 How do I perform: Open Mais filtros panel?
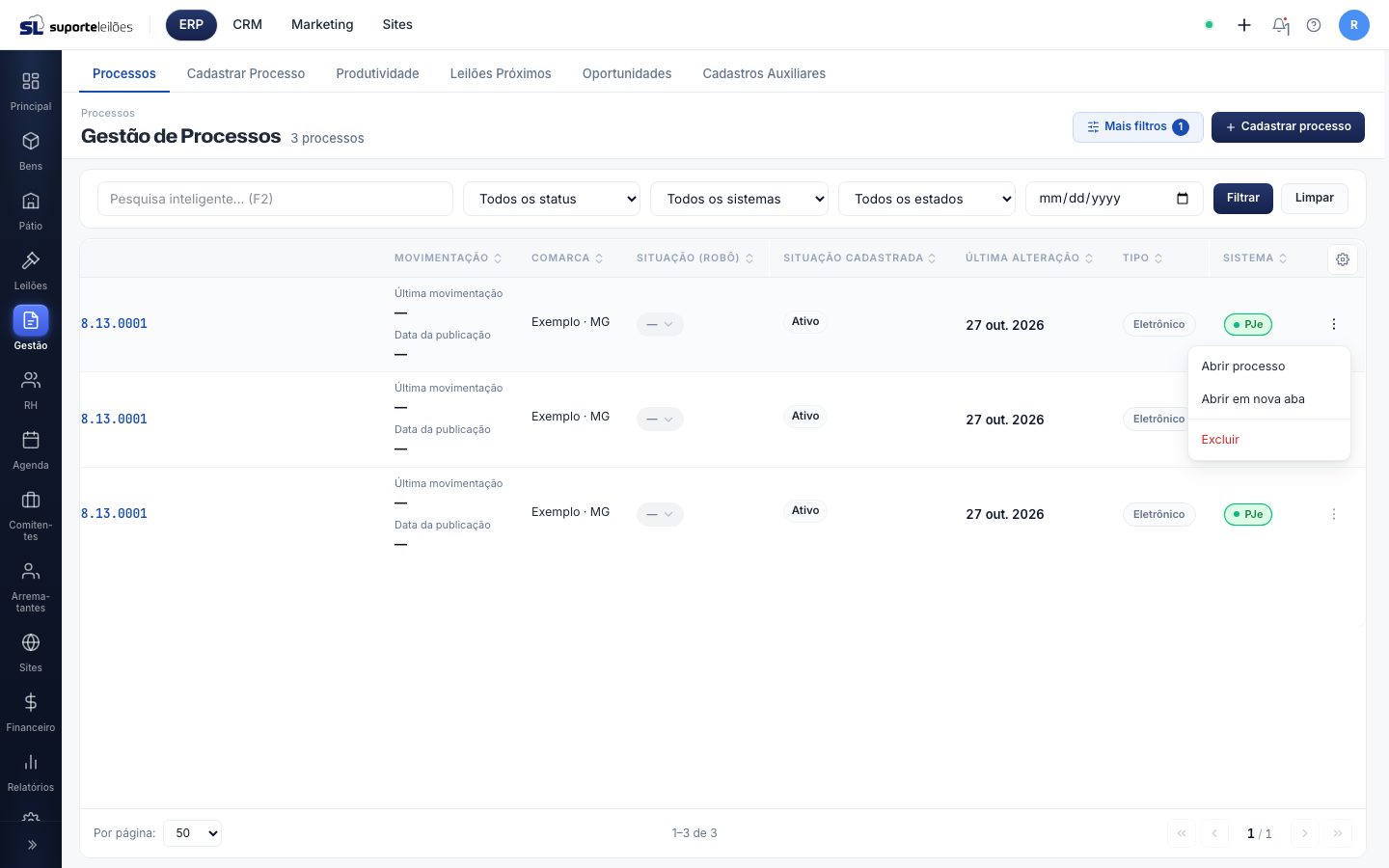(1138, 127)
